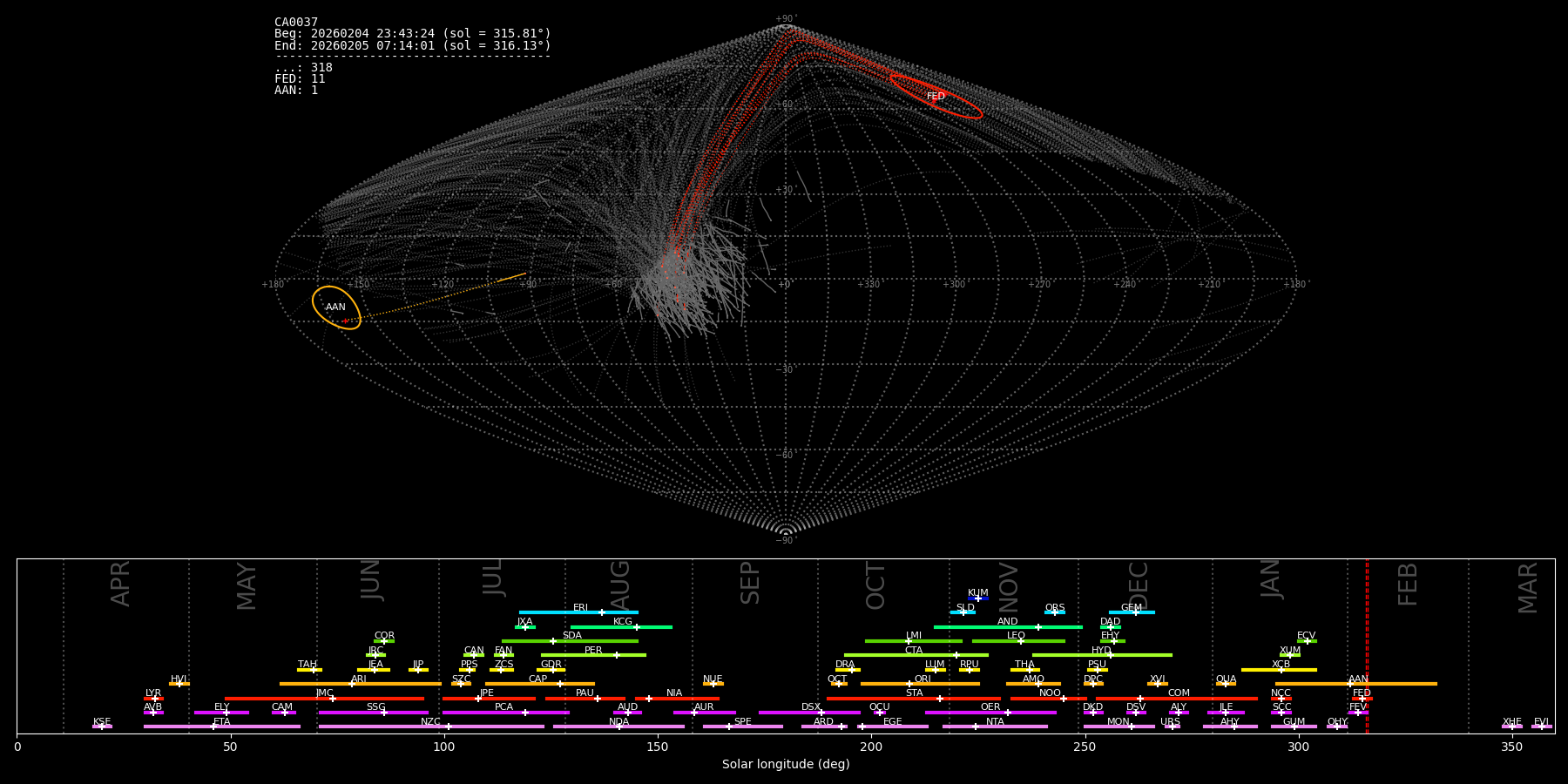Click the yellow XCB shower bar
The image size is (1568, 784).
click(1279, 670)
